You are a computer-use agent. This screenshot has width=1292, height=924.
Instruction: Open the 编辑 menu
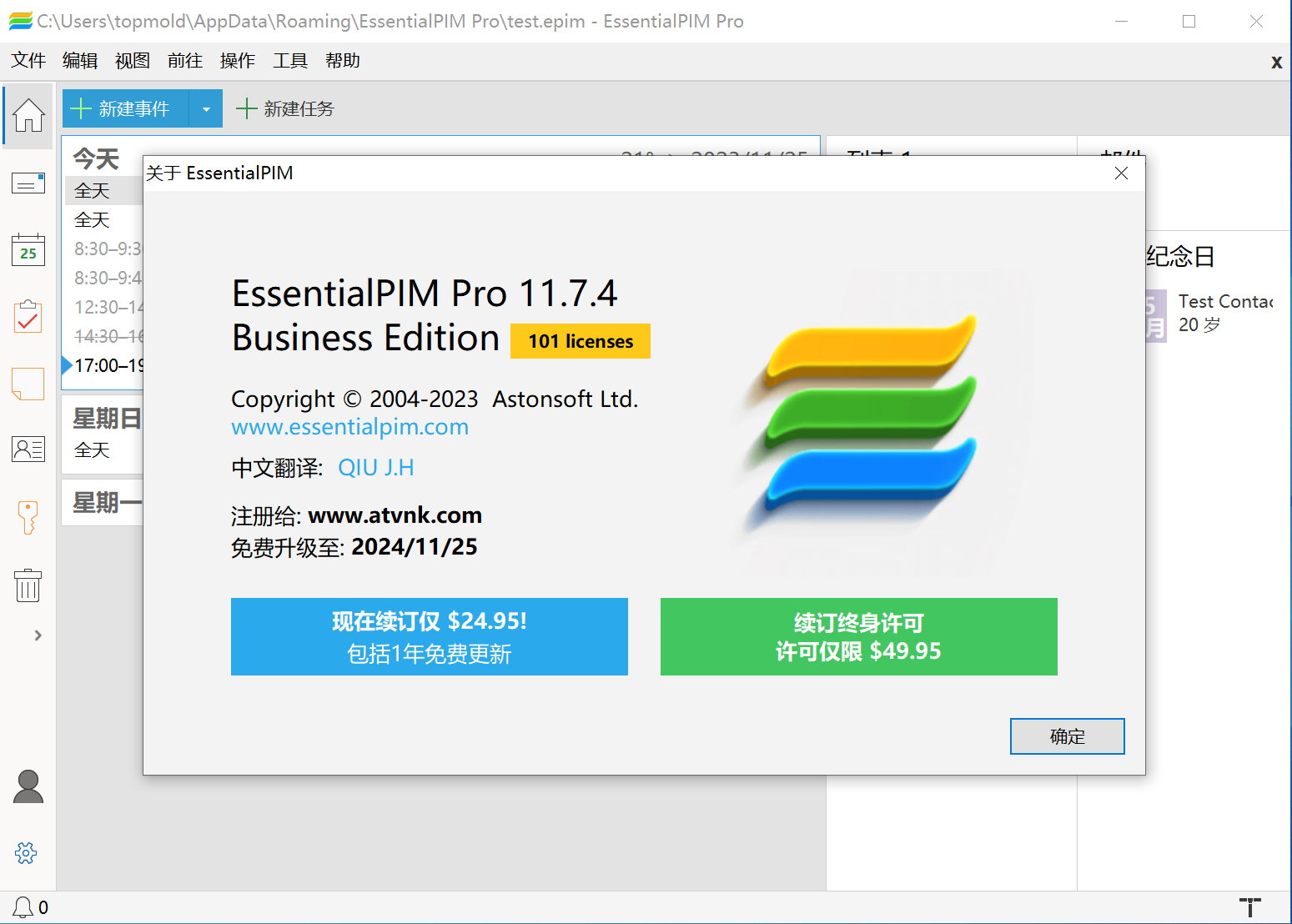(x=80, y=61)
